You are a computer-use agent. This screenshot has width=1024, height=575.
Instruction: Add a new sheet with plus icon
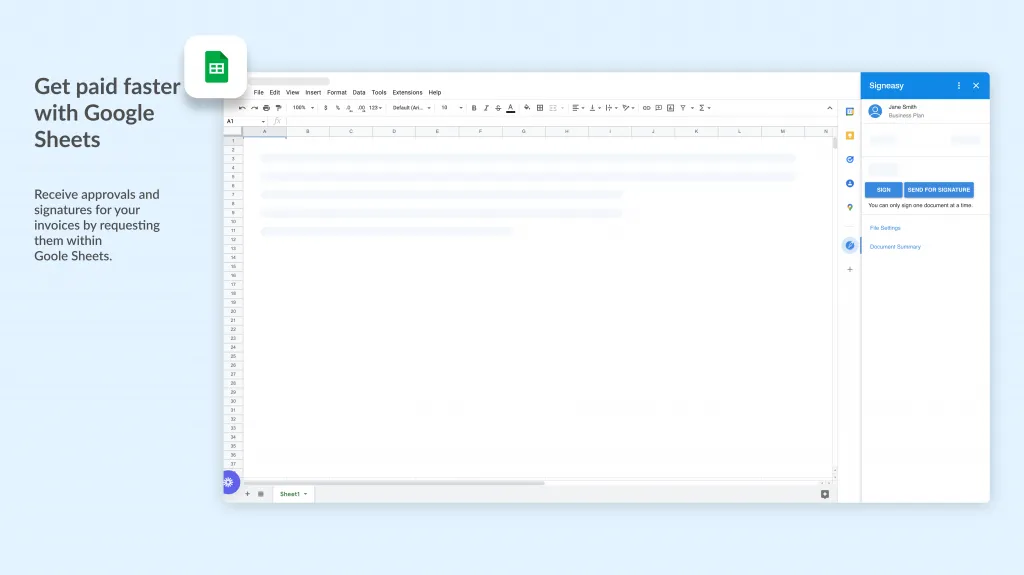click(248, 494)
